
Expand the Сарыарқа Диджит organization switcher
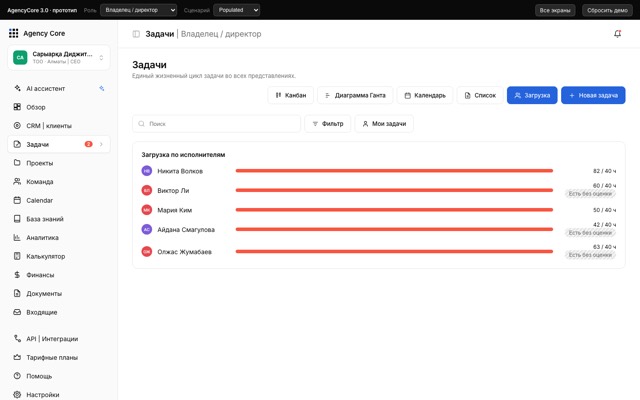(x=59, y=58)
